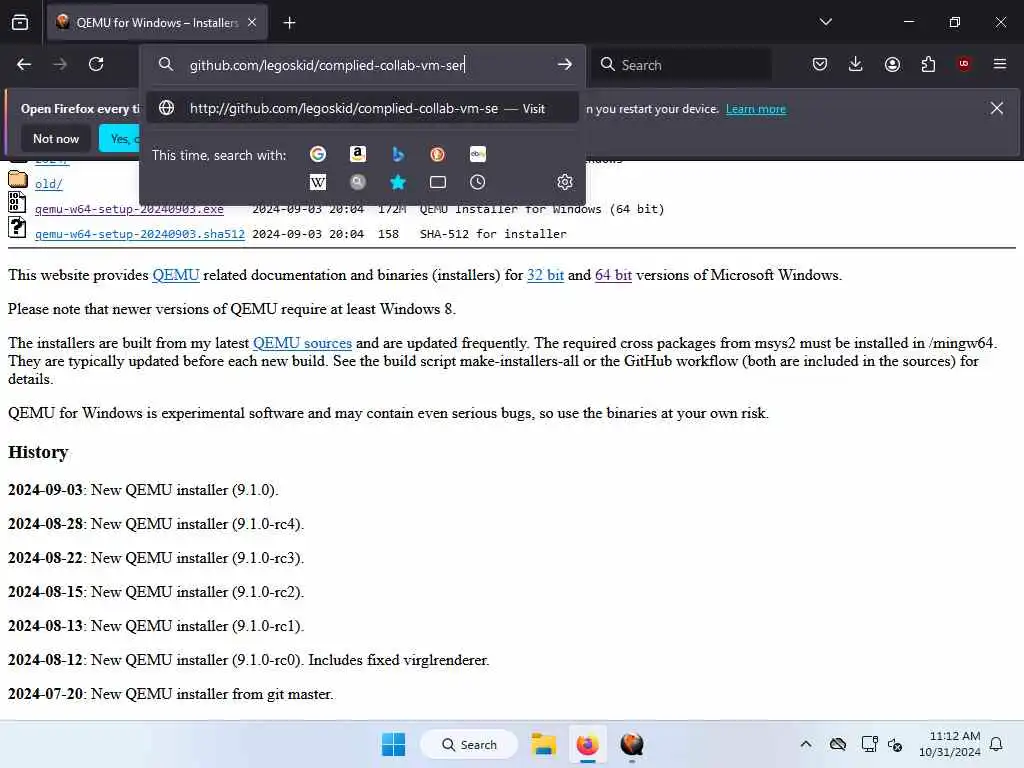Open the 32 bit link
Viewport: 1024px width, 768px height.
pos(545,275)
